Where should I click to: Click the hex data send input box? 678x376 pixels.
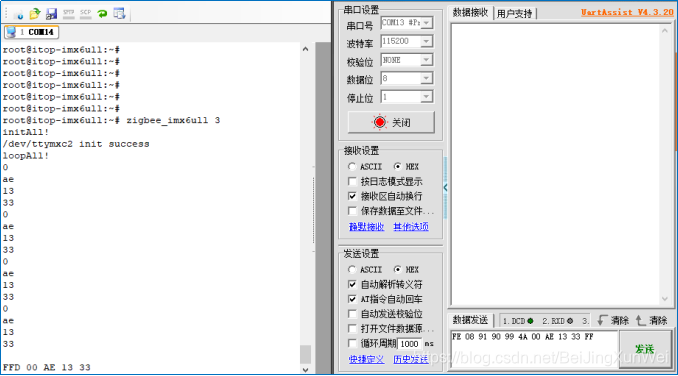(534, 349)
